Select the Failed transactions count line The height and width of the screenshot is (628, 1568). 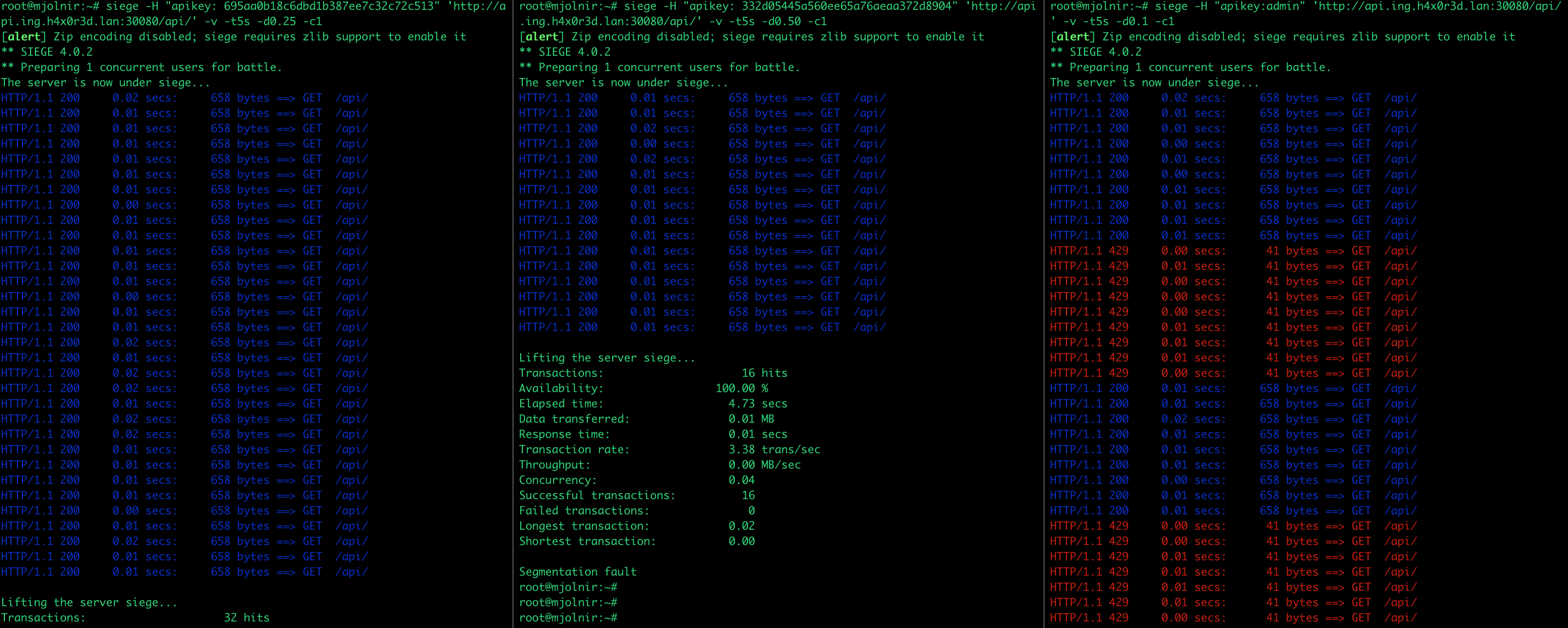[x=636, y=510]
